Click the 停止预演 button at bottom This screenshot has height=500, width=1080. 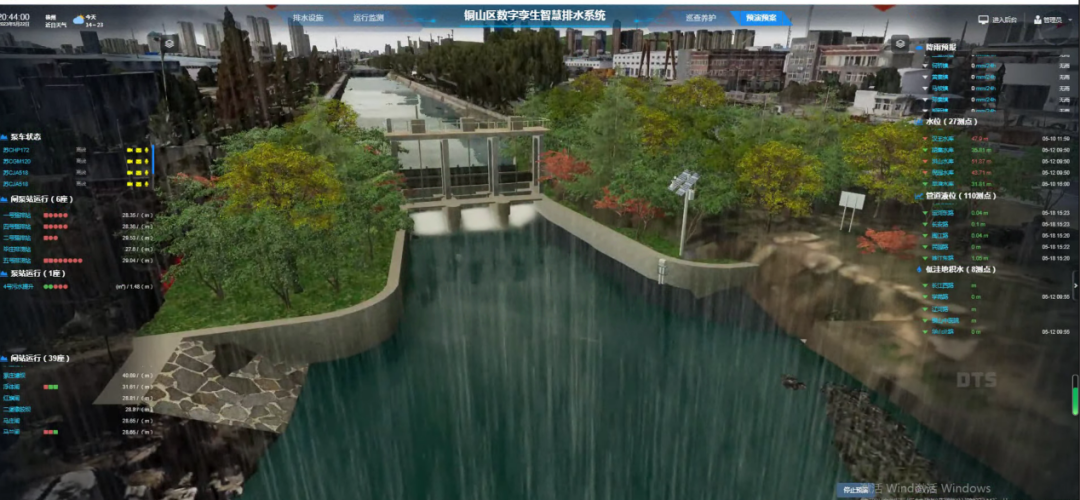(855, 490)
